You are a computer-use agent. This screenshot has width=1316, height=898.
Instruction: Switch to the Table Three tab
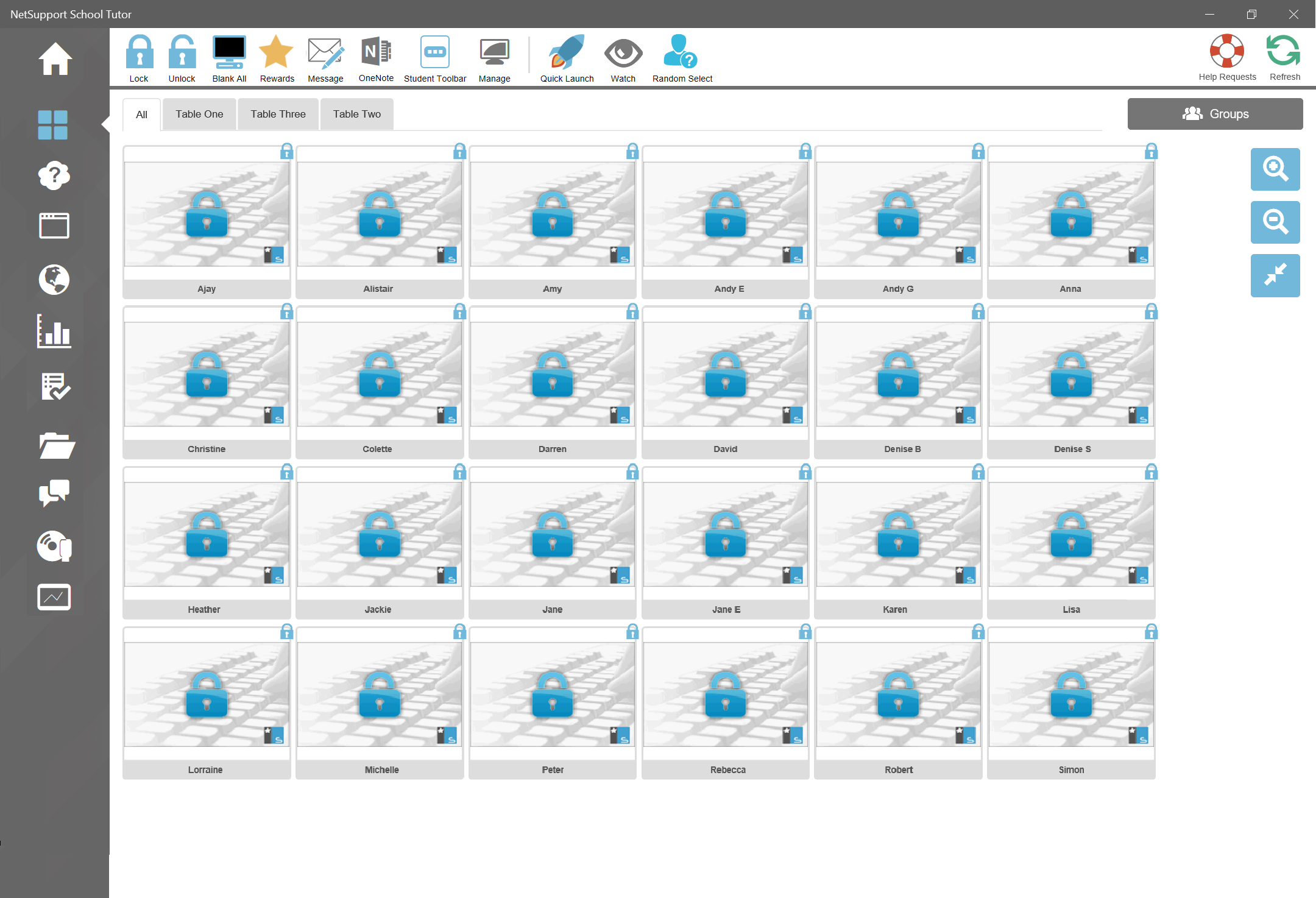[x=278, y=114]
